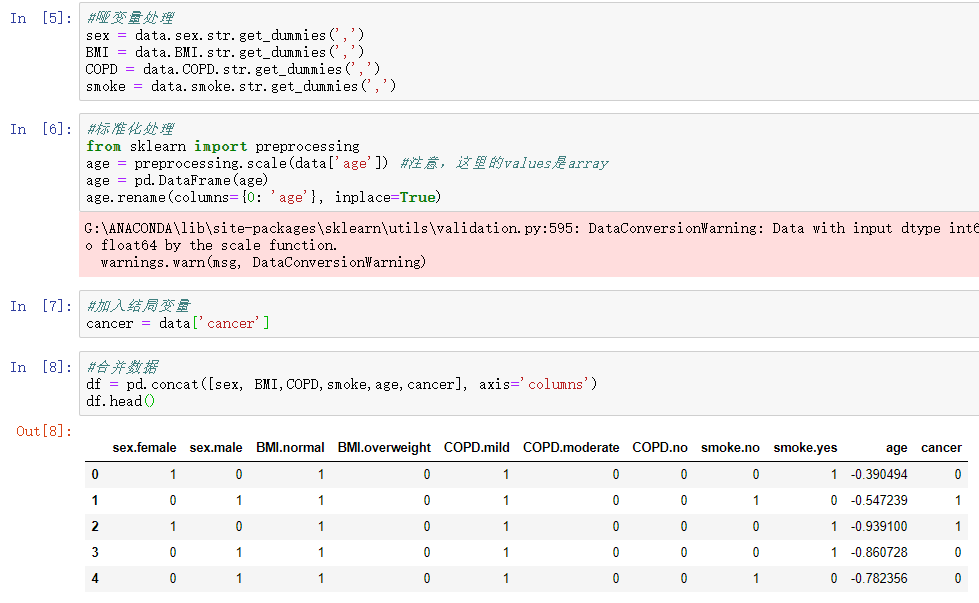Click the COPD.mild column header
Viewport: 979px width, 603px height.
tap(477, 448)
